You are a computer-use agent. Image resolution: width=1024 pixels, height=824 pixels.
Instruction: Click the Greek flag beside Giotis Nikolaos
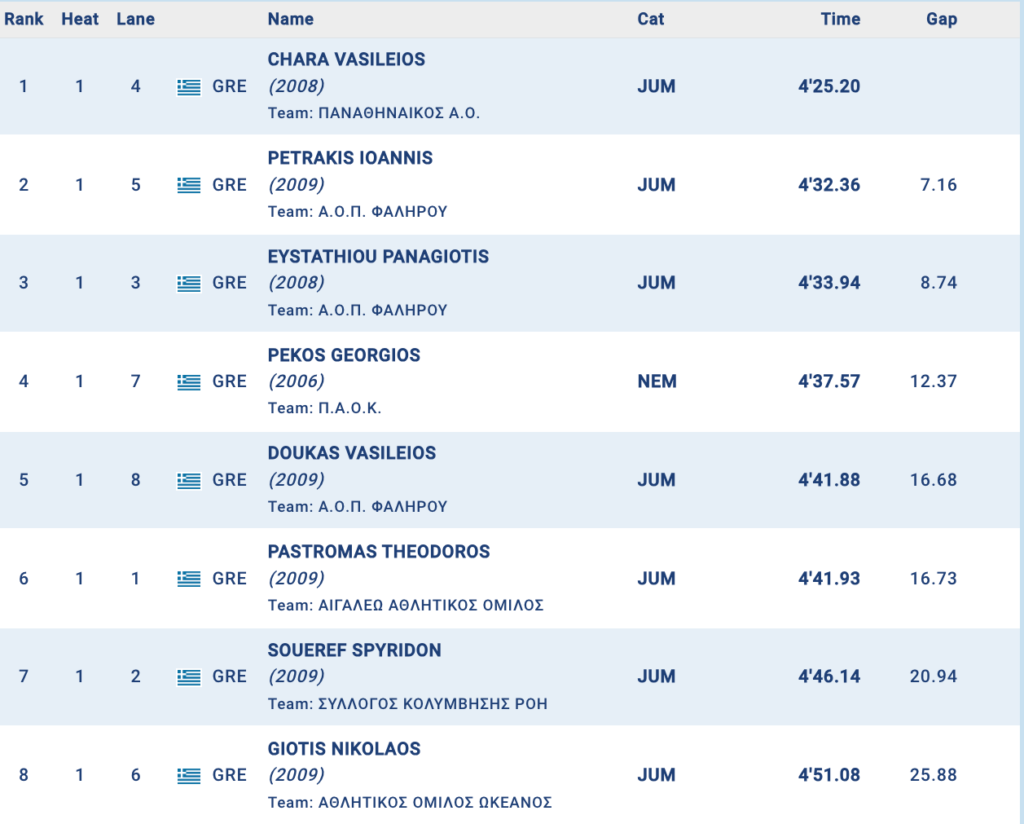[x=189, y=775]
